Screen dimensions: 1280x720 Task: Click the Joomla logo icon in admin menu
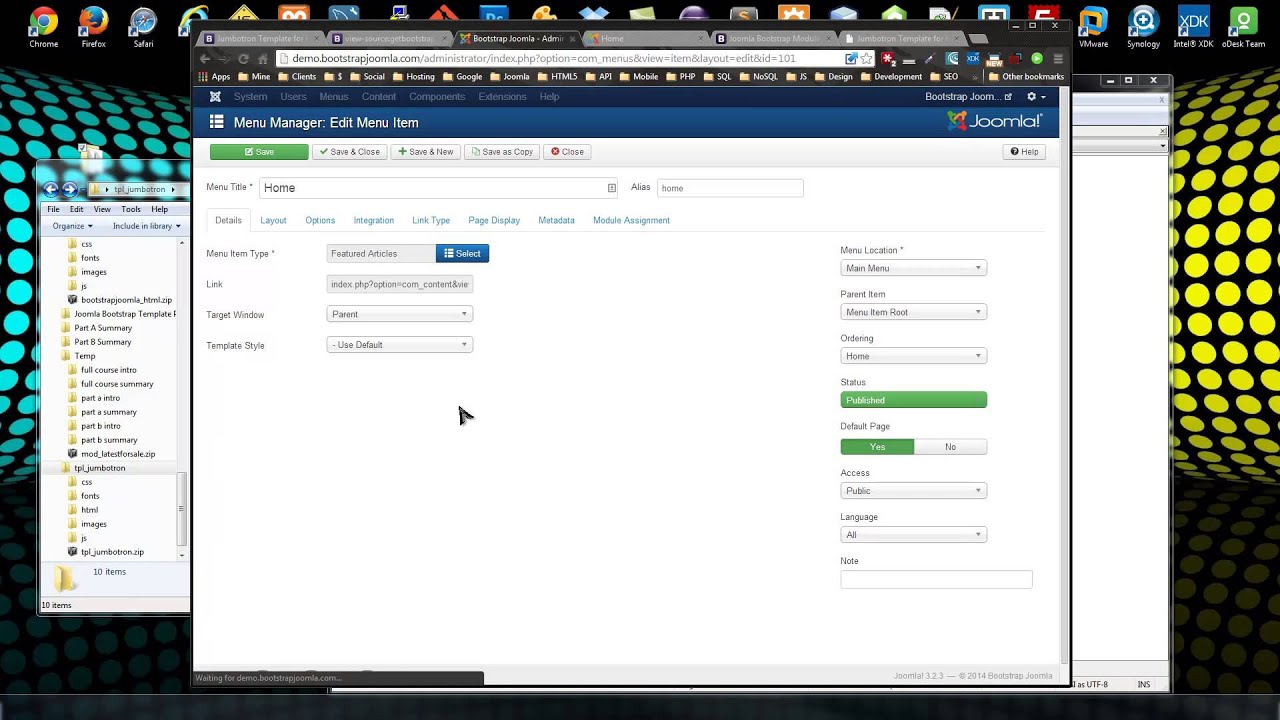coord(215,97)
